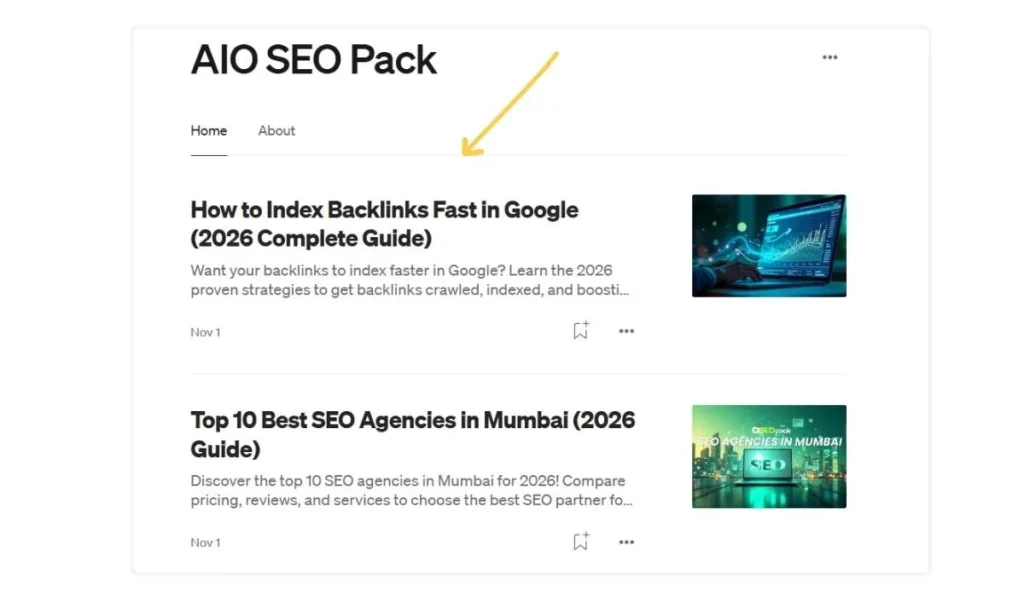
Task: Click the AIO SEO Pack publication title
Action: click(x=313, y=60)
